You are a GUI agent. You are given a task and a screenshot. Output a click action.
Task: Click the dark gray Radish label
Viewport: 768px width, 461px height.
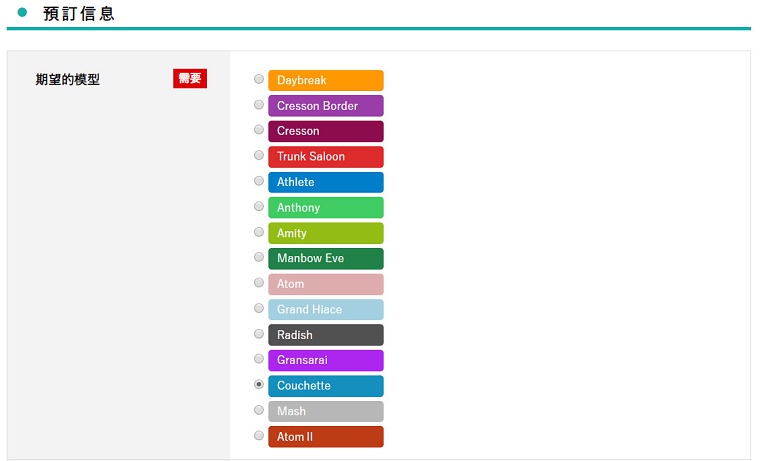(x=326, y=335)
